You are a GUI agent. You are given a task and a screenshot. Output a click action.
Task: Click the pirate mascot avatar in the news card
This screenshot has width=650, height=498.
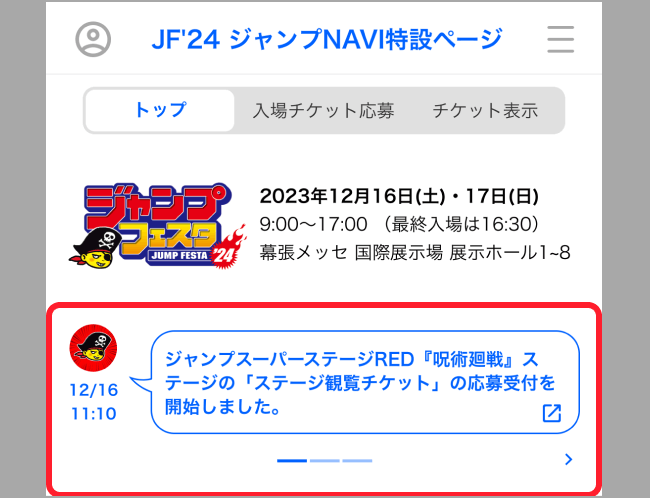click(x=93, y=347)
